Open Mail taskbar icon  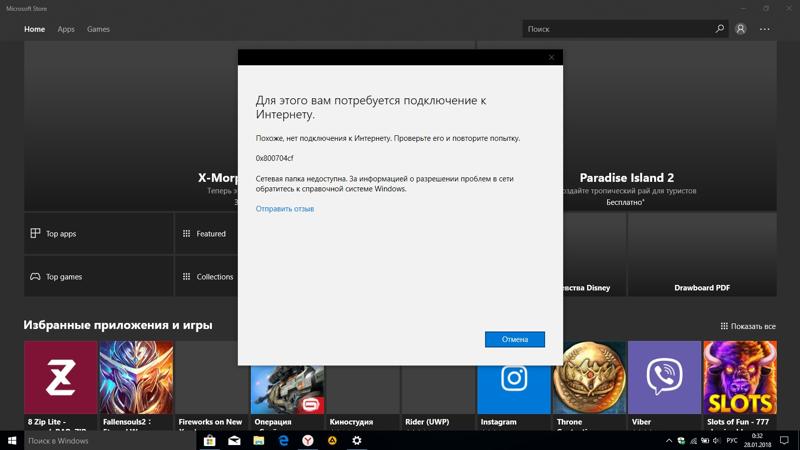click(x=234, y=440)
